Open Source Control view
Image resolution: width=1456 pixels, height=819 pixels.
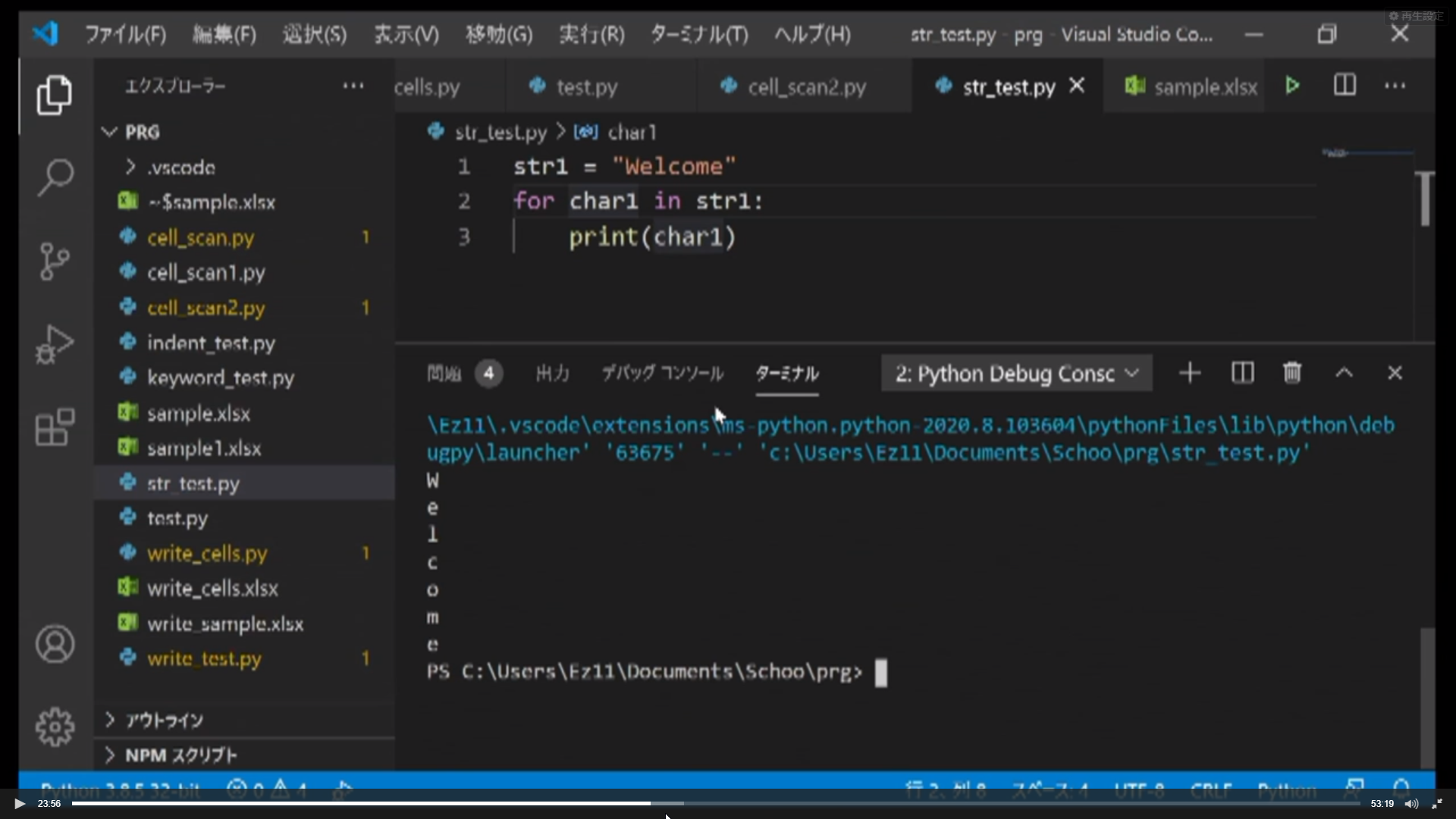pyautogui.click(x=55, y=262)
